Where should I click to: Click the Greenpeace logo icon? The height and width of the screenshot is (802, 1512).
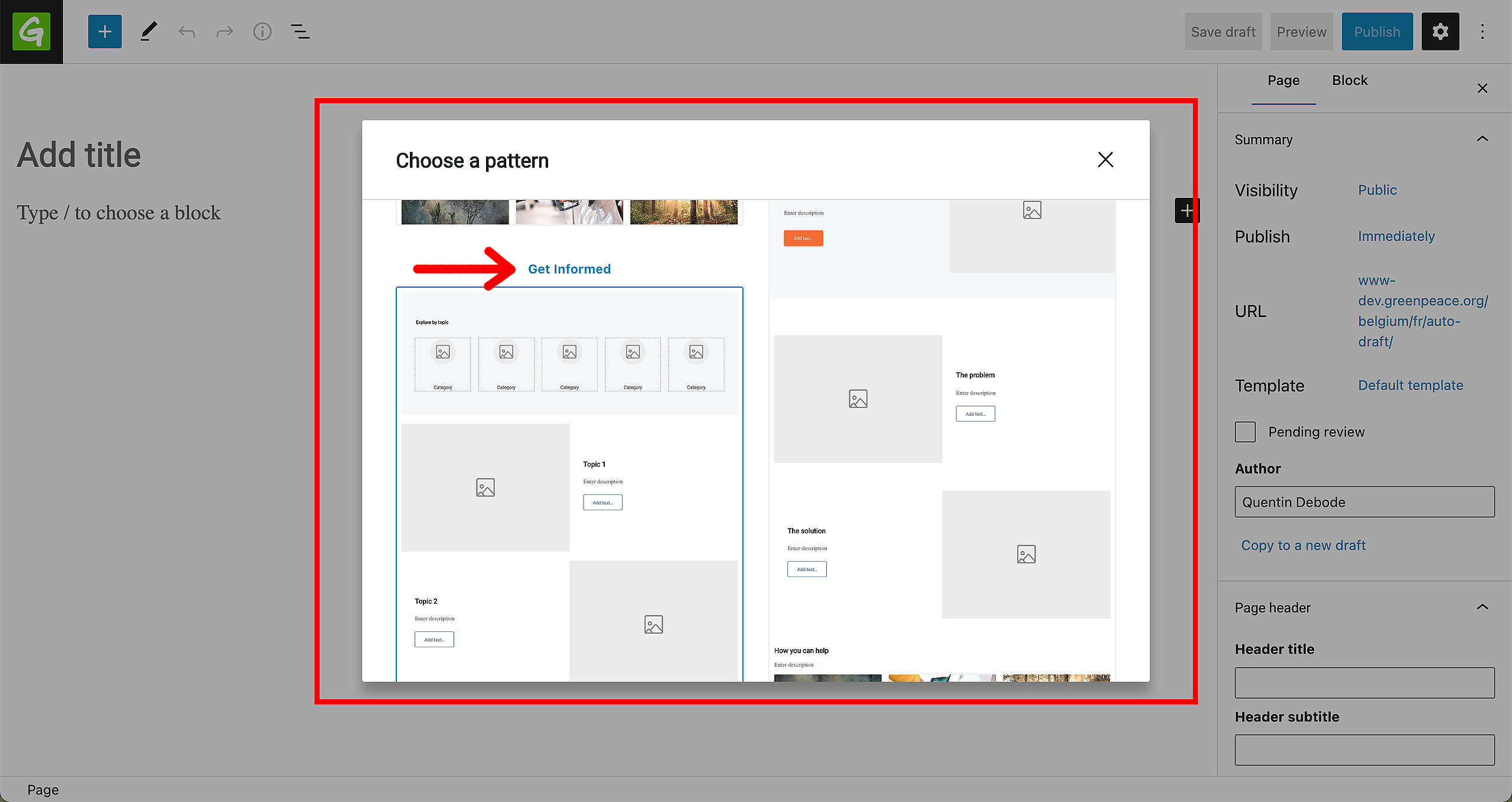tap(31, 31)
